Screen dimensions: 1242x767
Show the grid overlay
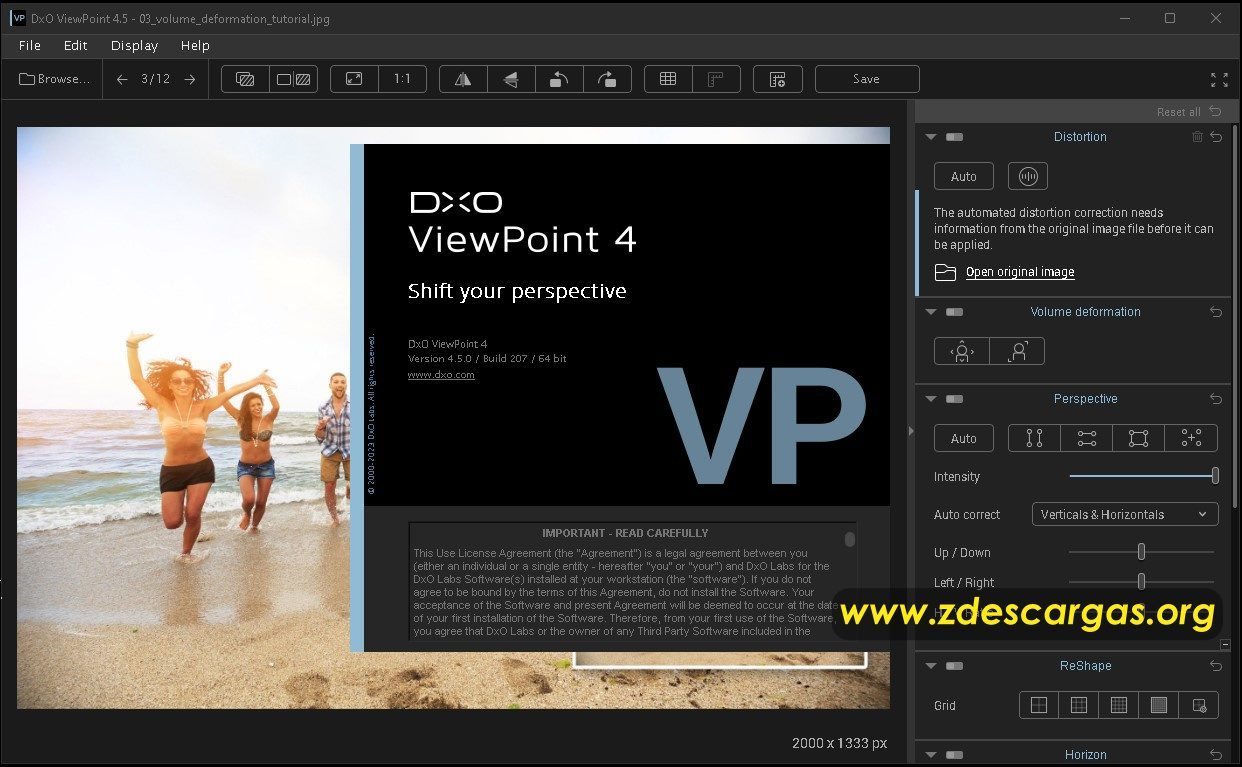point(668,79)
